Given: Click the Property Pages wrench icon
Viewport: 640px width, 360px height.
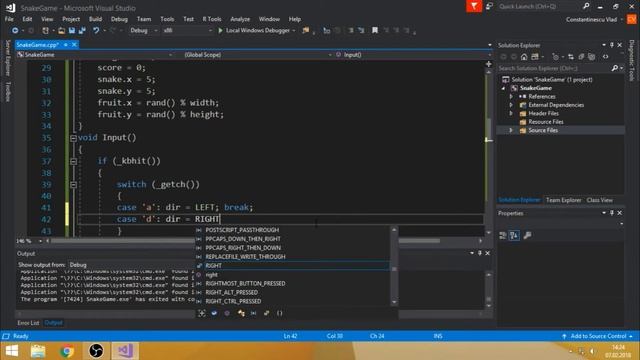Looking at the screenshot, I should [527, 235].
